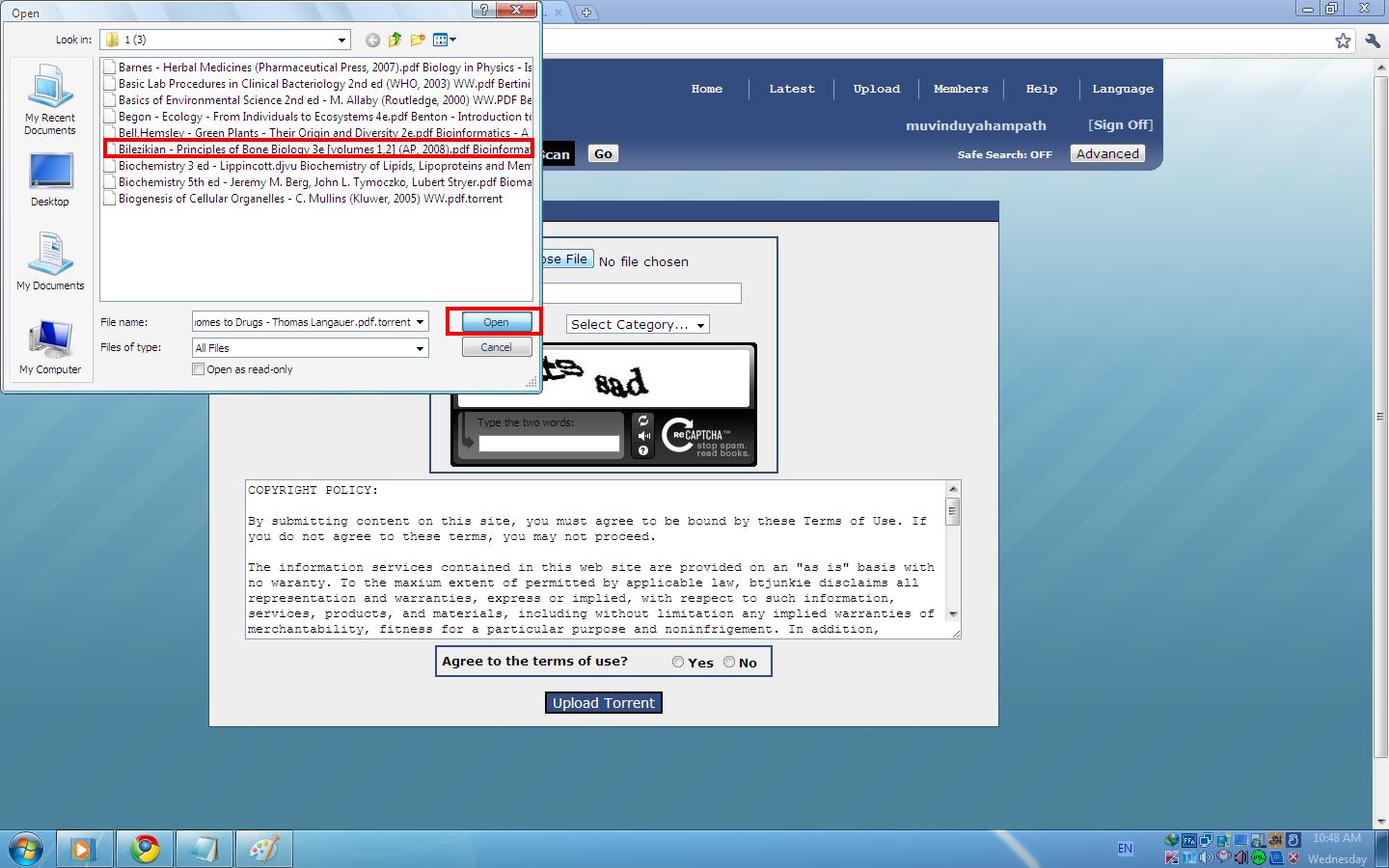
Task: Click Cancel in the Open dialog
Action: 497,347
